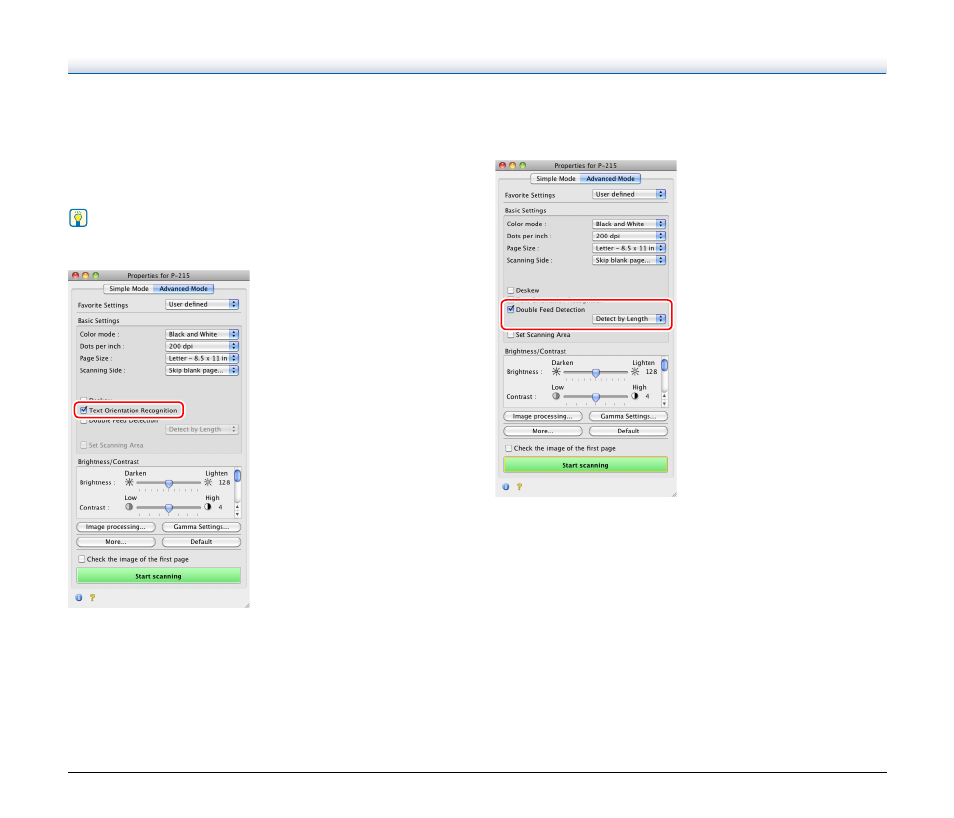This screenshot has height=818, width=954.
Task: Click Start scanning in right window
Action: pos(585,465)
